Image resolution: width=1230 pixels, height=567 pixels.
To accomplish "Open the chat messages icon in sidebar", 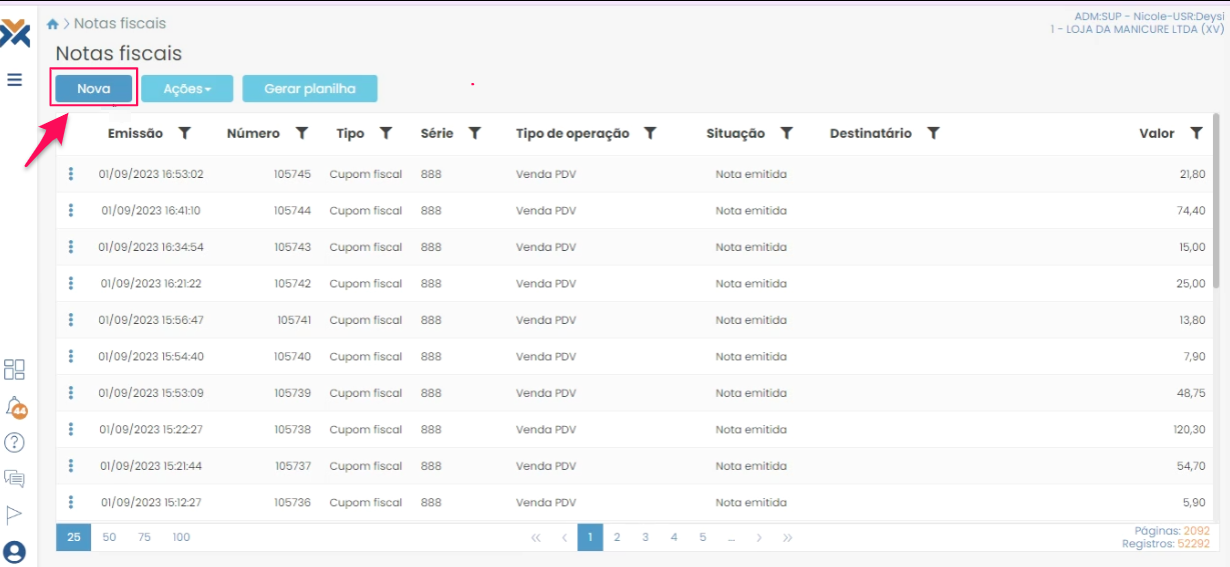I will (15, 478).
